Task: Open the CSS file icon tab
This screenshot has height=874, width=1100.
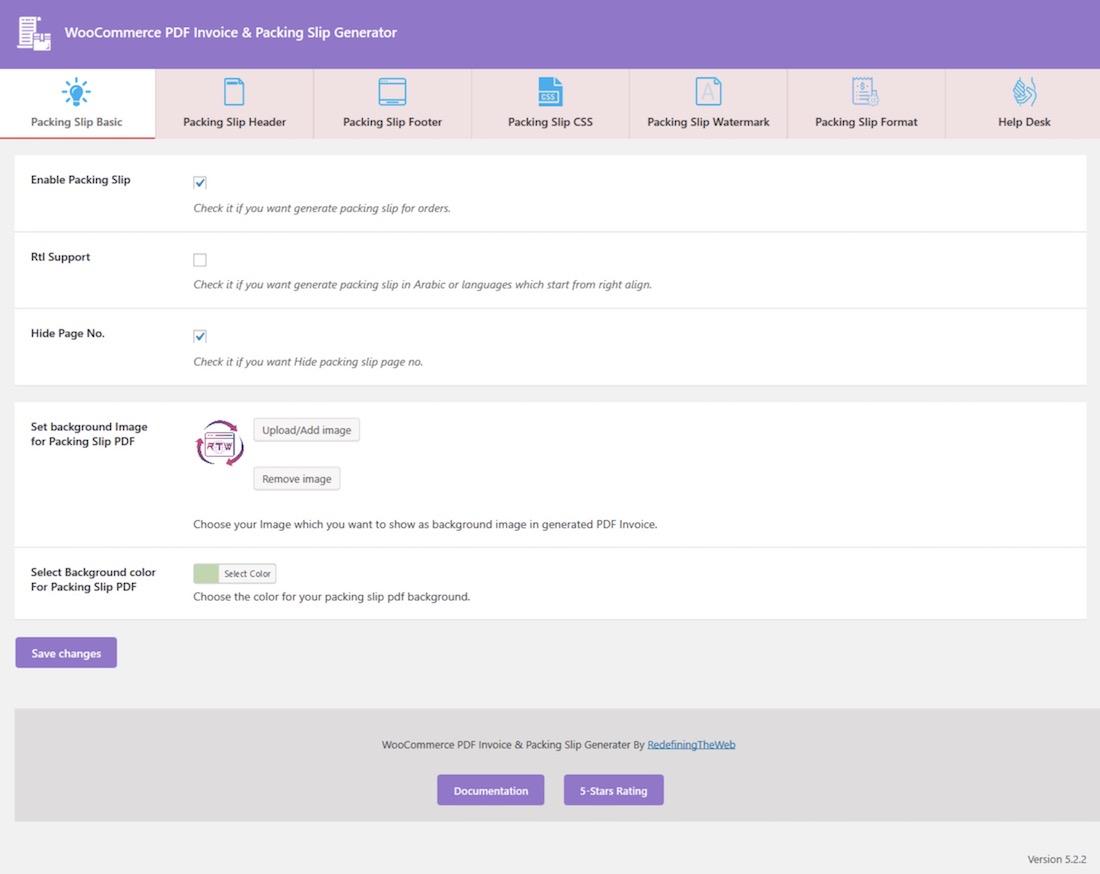Action: tap(550, 92)
